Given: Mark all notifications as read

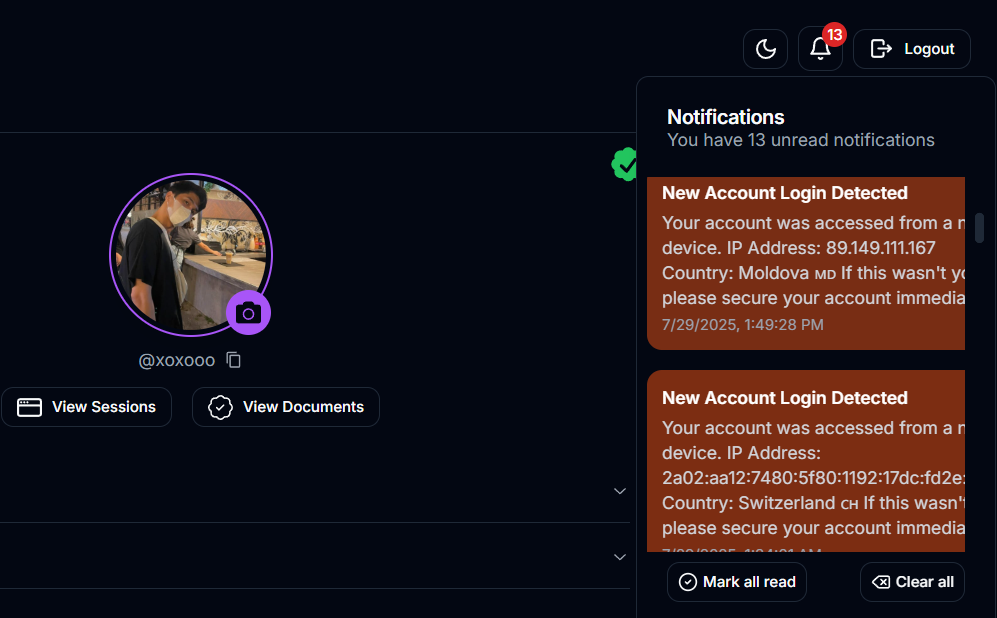Looking at the screenshot, I should coord(737,582).
